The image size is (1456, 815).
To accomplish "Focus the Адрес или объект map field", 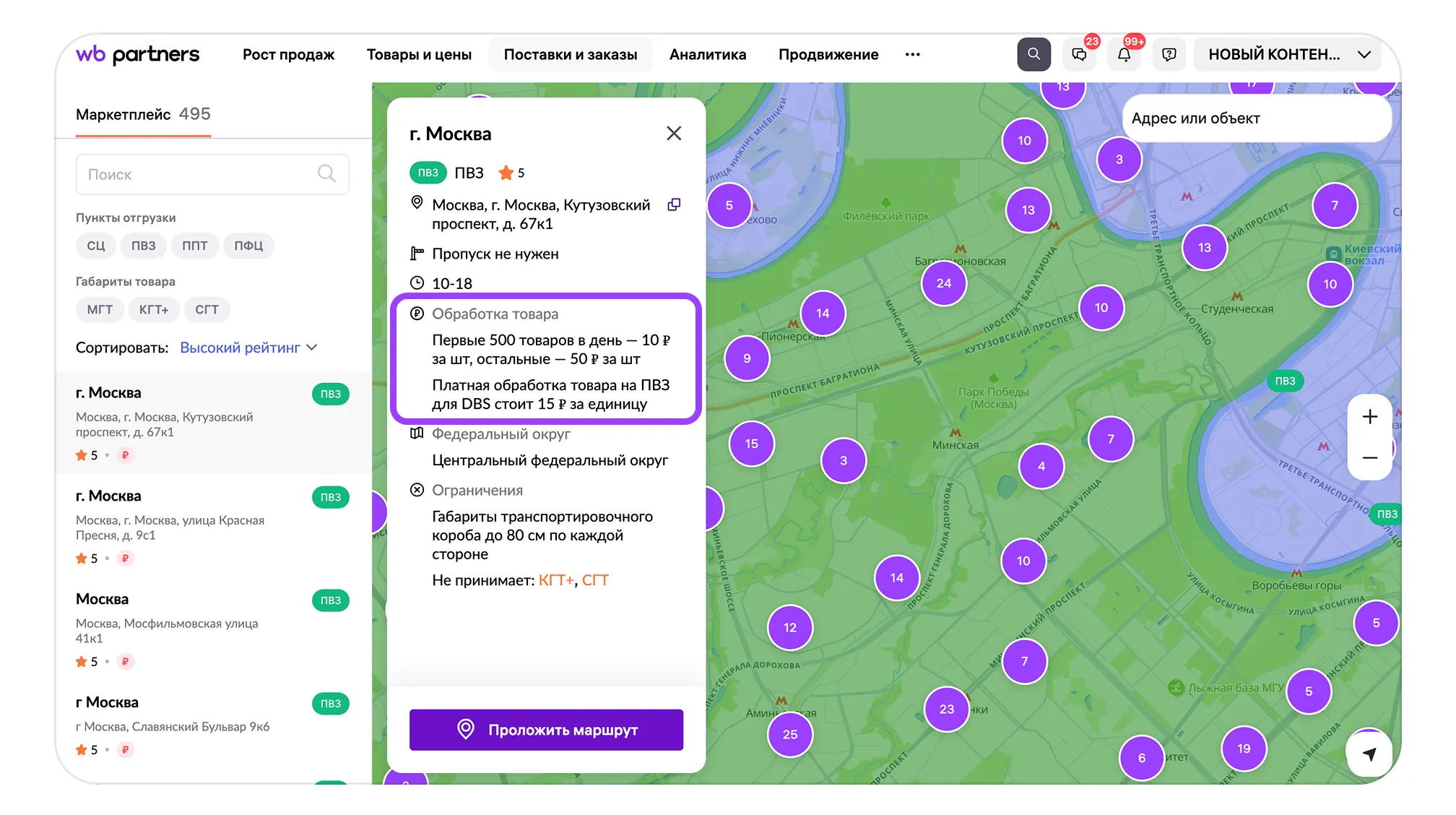I will point(1257,118).
